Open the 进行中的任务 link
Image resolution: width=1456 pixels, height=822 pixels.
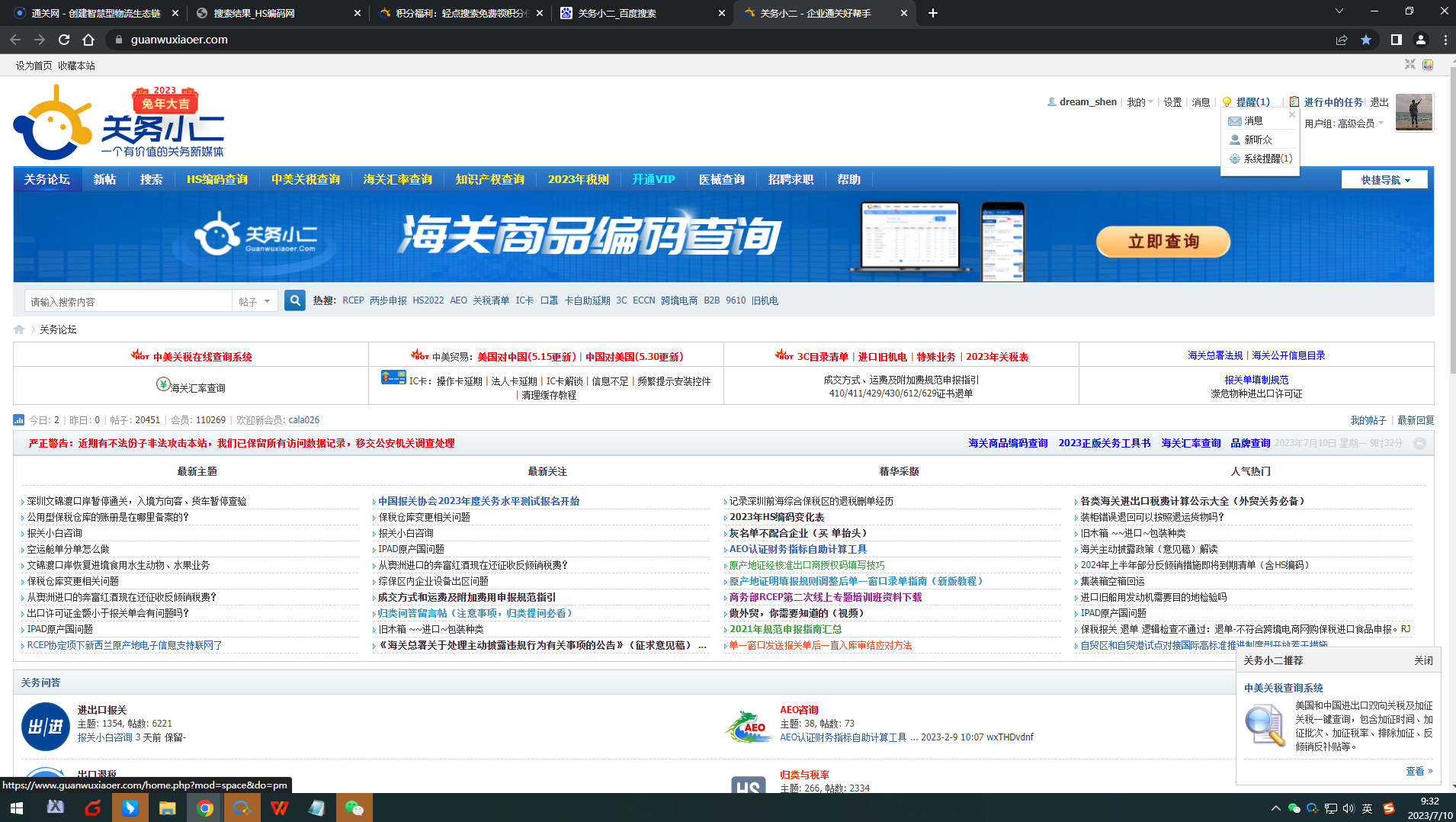(x=1333, y=102)
